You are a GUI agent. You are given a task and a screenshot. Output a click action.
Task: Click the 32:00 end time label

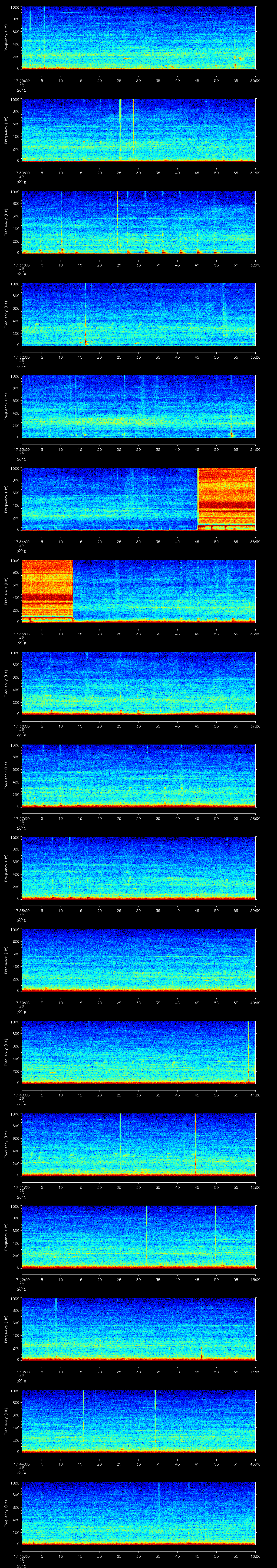coord(256,264)
